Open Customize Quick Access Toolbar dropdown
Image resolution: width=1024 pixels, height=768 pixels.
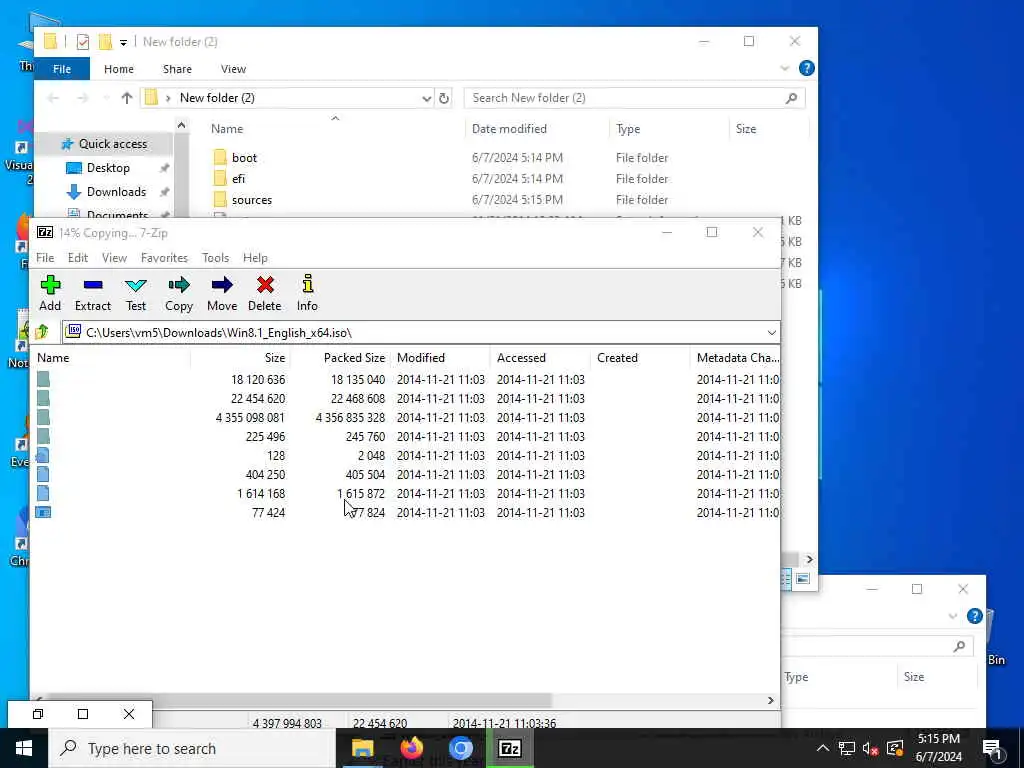point(123,42)
